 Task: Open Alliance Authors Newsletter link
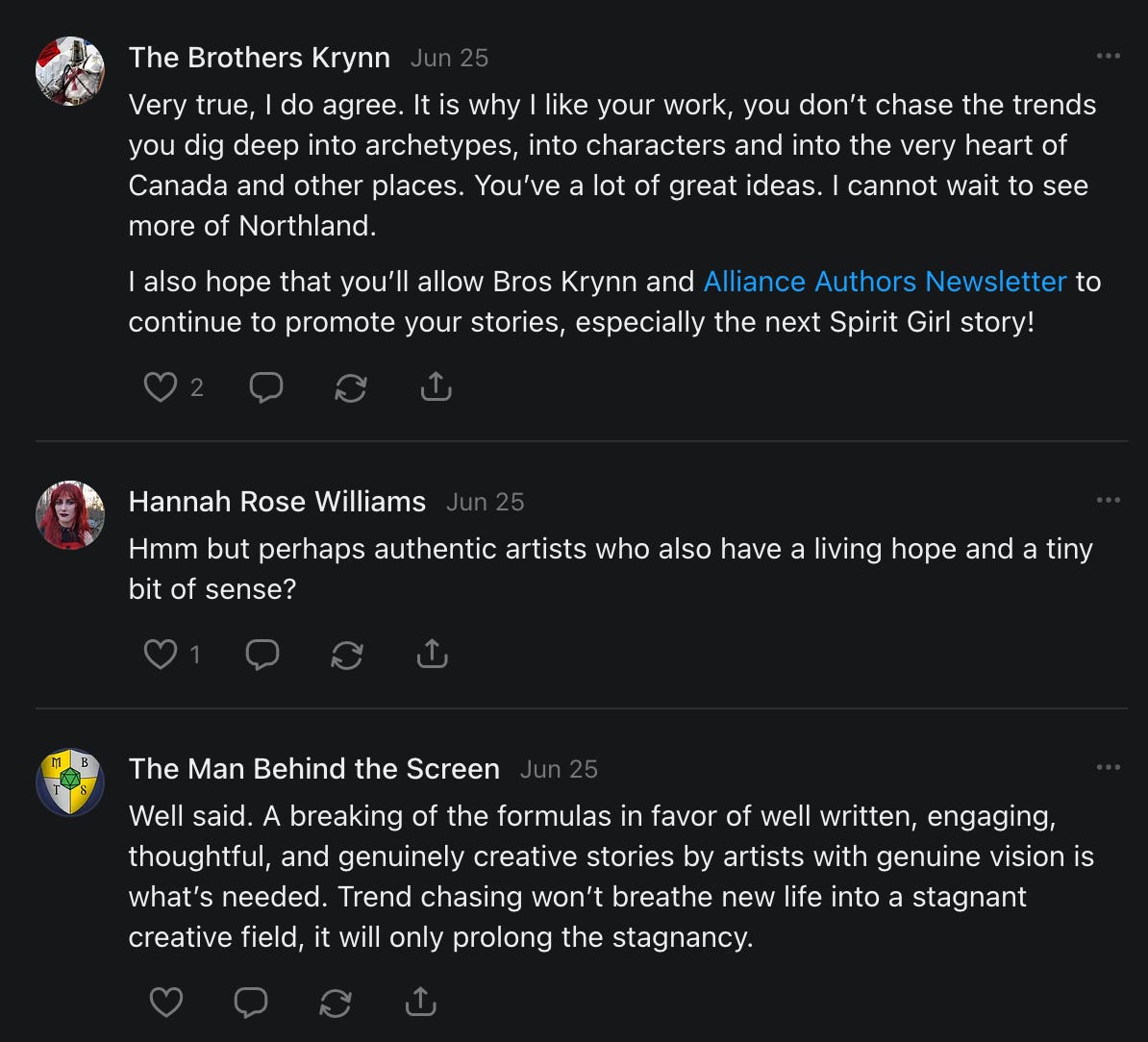tap(885, 281)
